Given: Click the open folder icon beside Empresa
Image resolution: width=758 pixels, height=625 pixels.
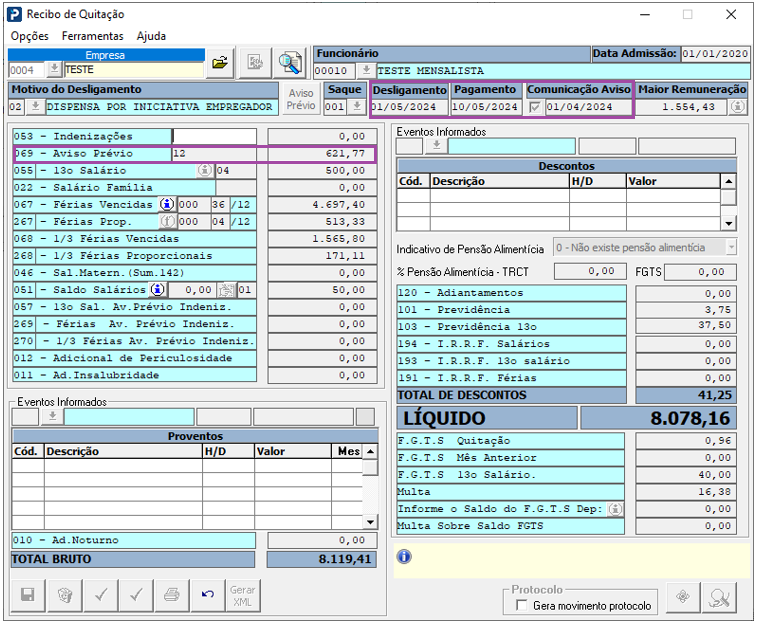Looking at the screenshot, I should [220, 63].
